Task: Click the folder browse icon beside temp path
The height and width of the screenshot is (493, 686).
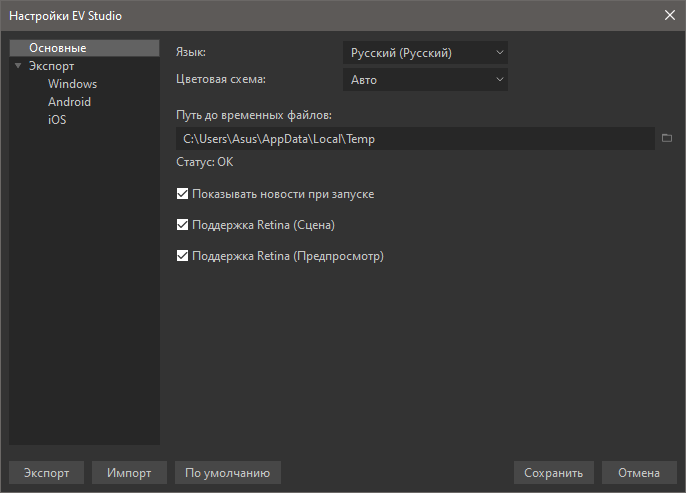Action: coord(667,139)
